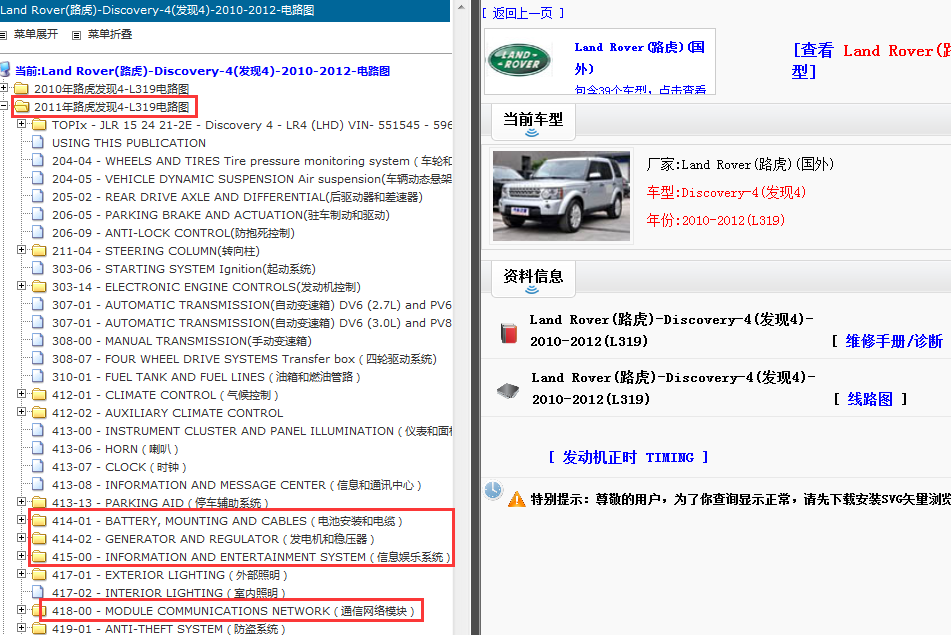Screen dimensions: 951x635
Task: Expand the 2010年路虎发现4-L319电路图 node
Action: tap(3, 88)
